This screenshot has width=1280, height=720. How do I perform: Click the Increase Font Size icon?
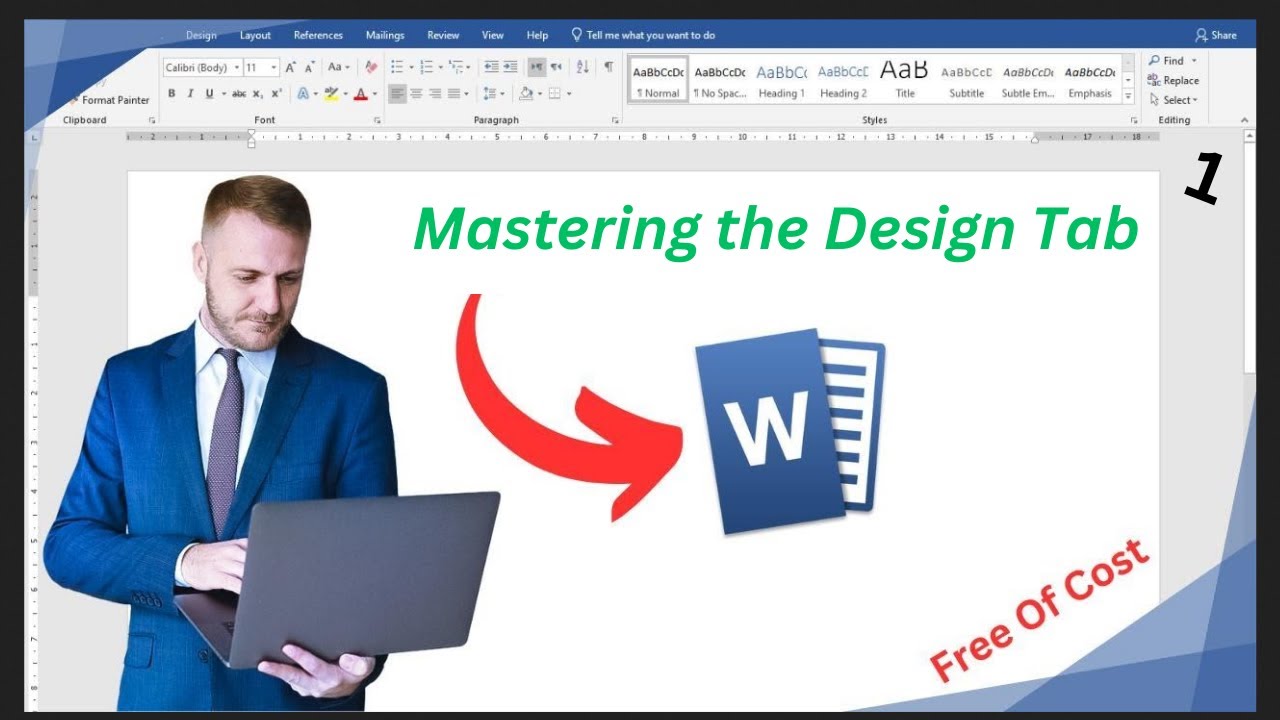pos(291,67)
